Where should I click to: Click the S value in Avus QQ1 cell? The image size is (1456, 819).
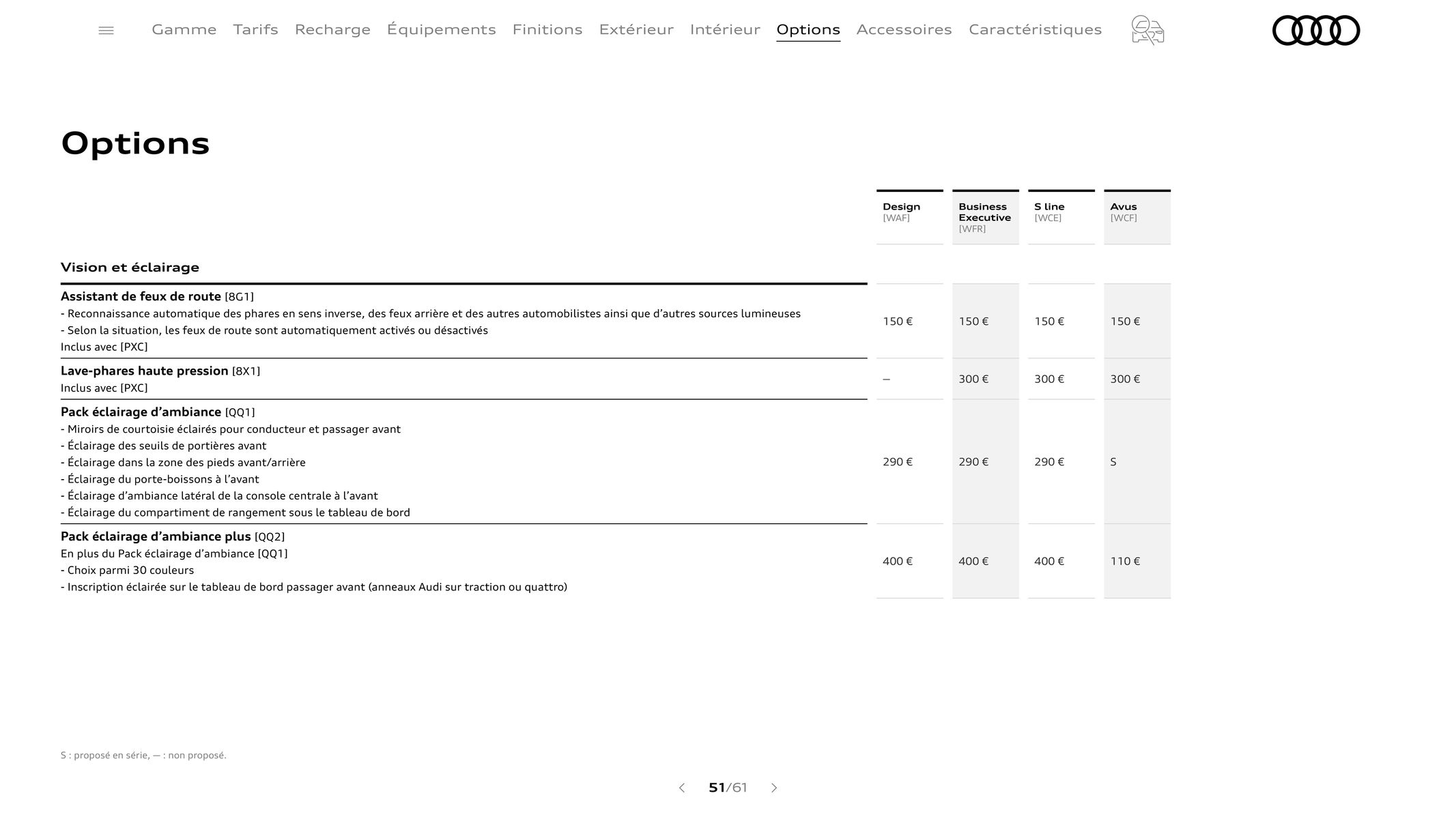tap(1113, 462)
